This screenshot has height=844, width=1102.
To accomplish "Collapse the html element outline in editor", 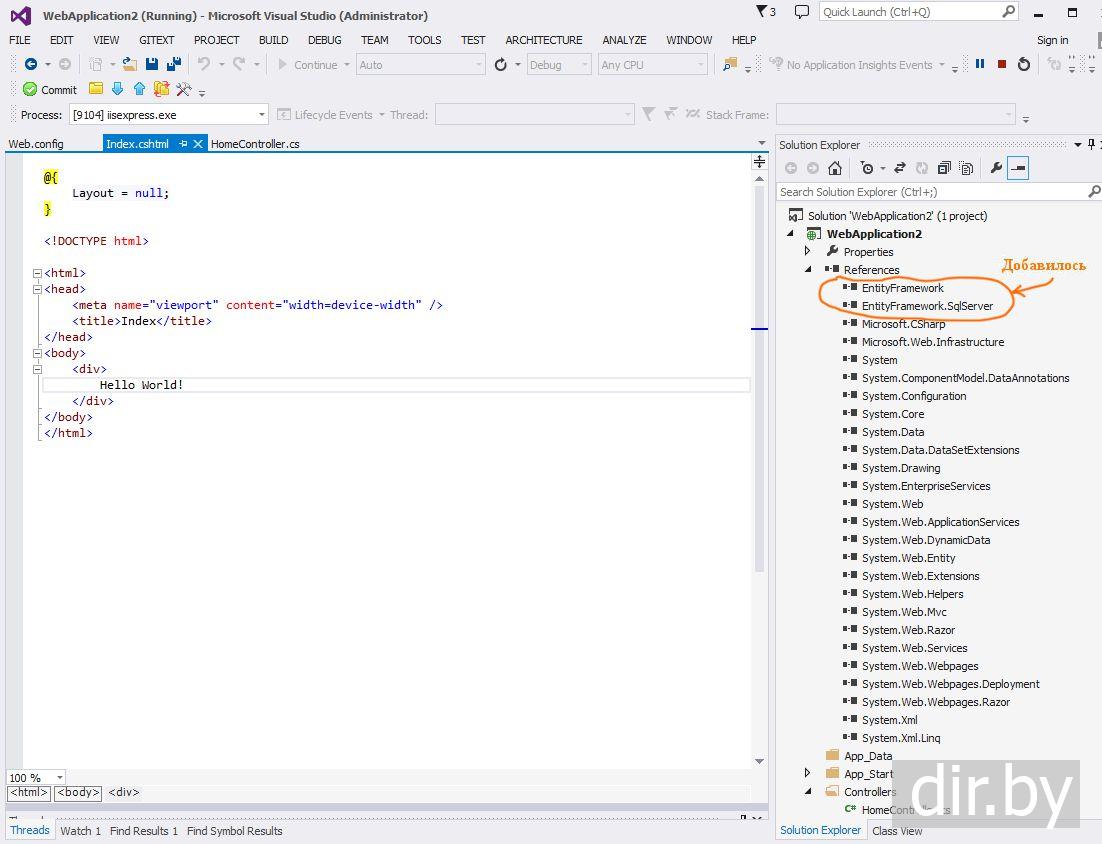I will 37,273.
